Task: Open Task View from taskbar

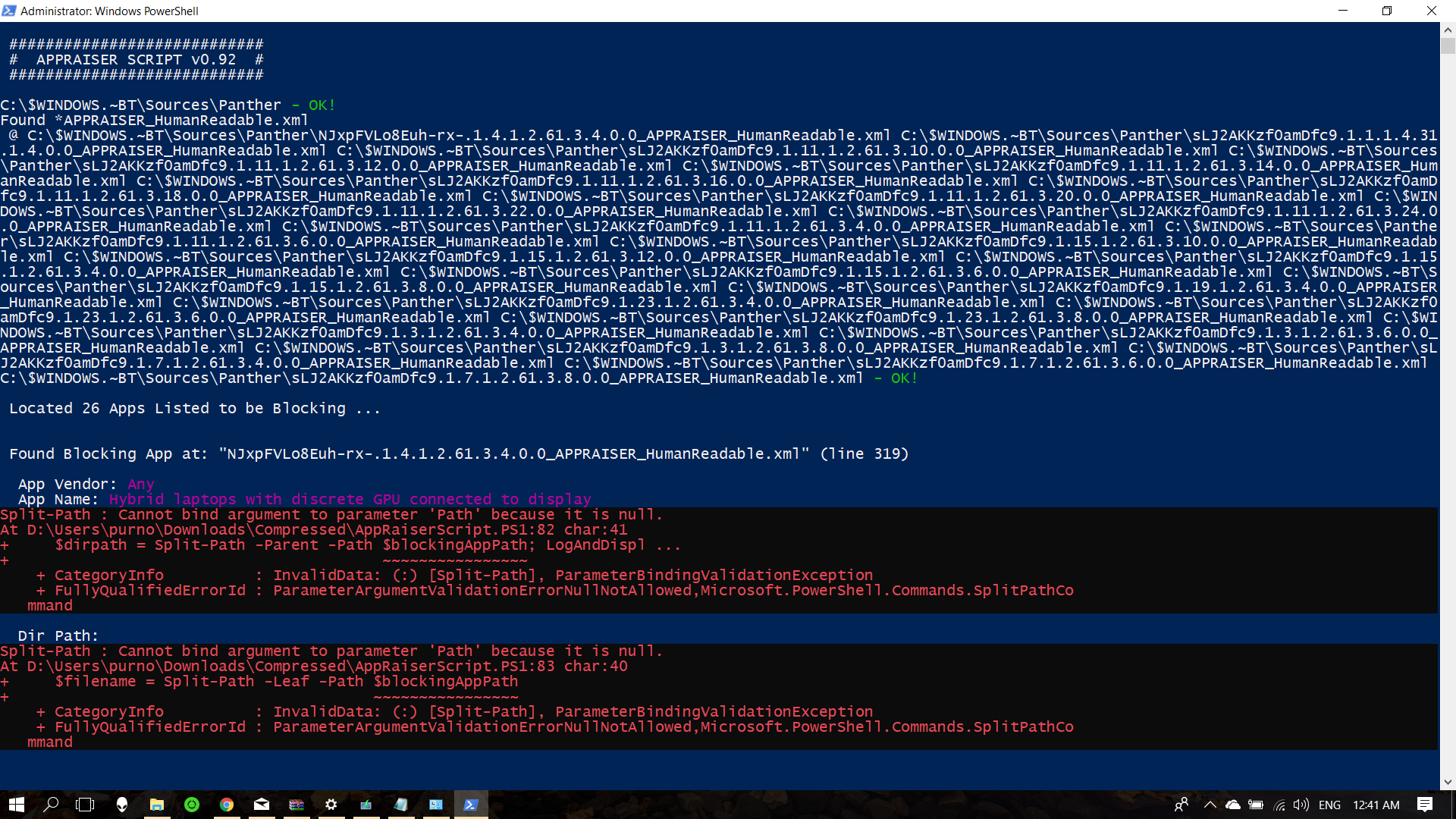Action: (x=85, y=805)
